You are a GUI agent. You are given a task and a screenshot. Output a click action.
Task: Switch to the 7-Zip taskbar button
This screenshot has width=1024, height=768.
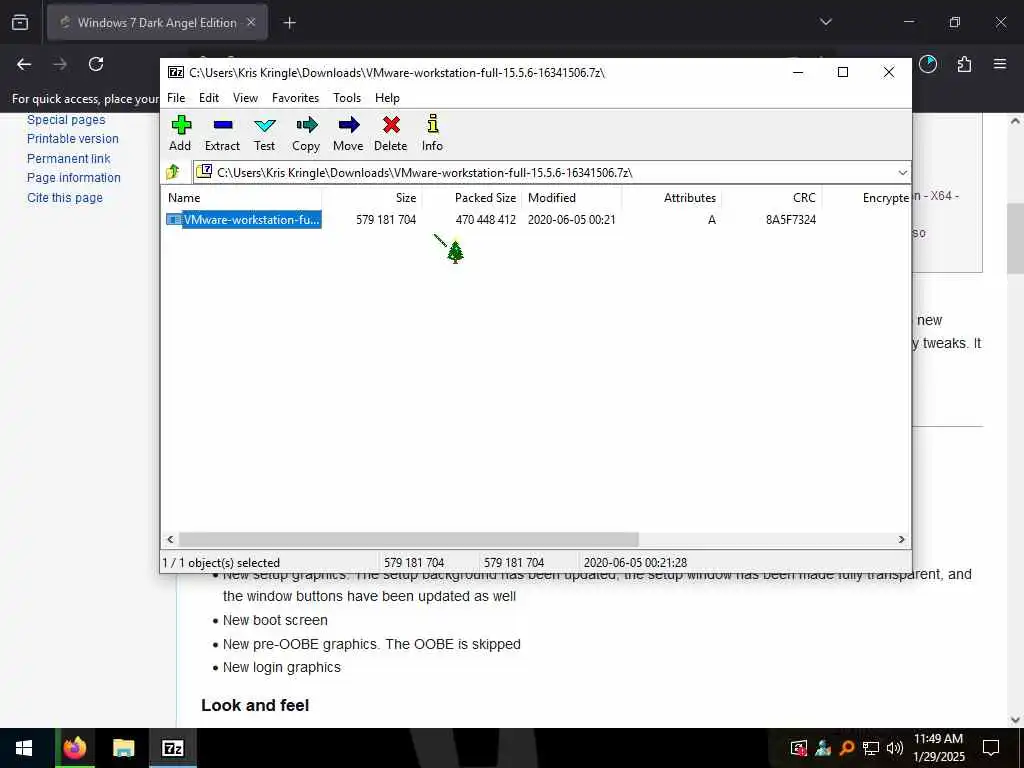click(172, 748)
